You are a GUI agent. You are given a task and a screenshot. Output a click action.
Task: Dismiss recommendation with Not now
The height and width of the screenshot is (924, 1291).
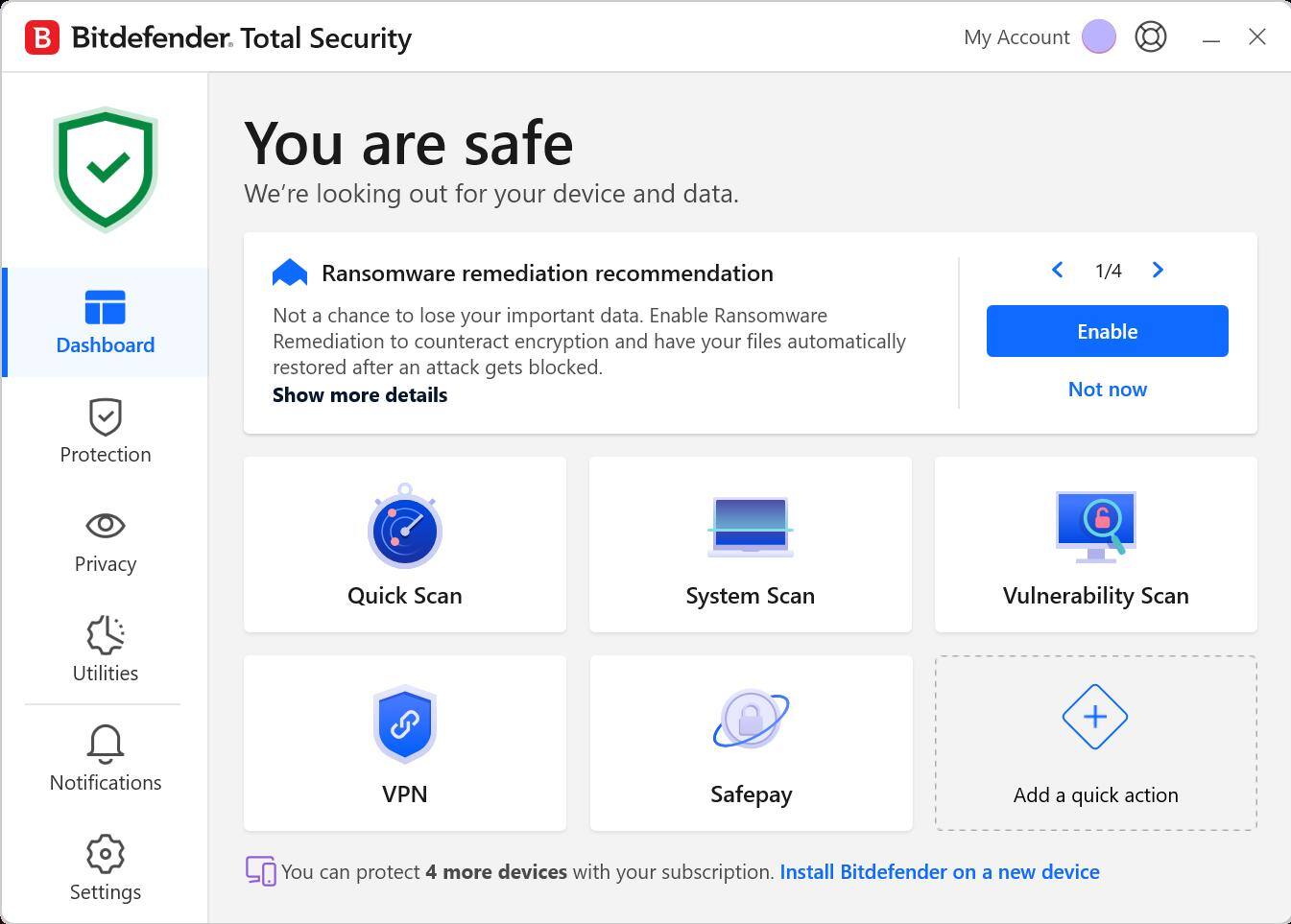[x=1107, y=390]
